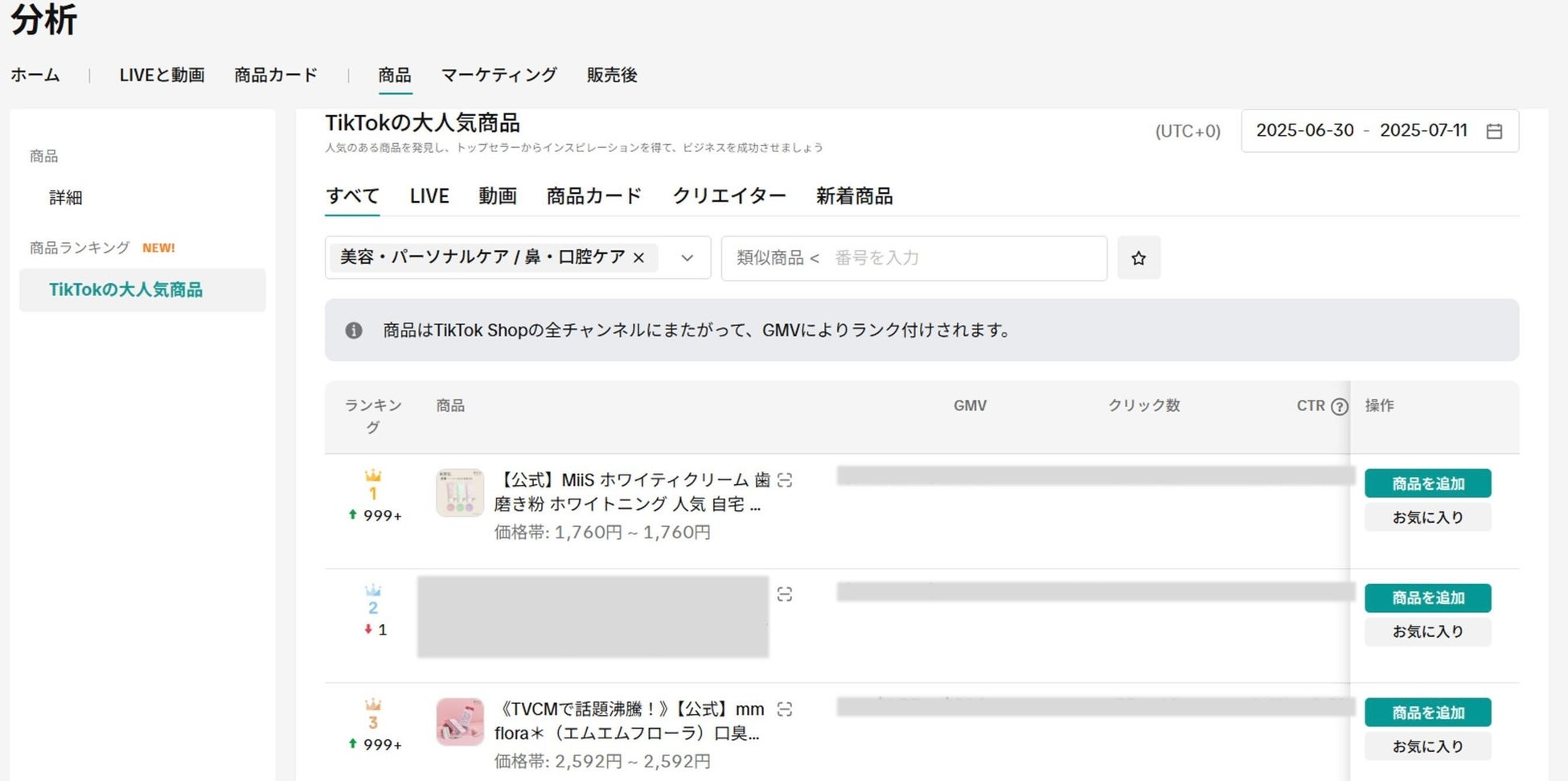
Task: Click お気に入り for MiiS ホワイティクリーム
Action: coord(1428,517)
